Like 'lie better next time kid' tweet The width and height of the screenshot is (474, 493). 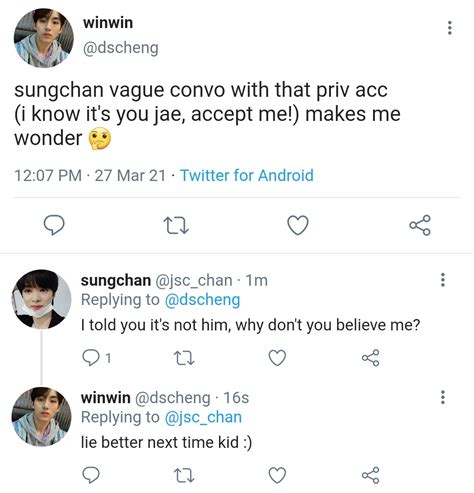pos(277,475)
